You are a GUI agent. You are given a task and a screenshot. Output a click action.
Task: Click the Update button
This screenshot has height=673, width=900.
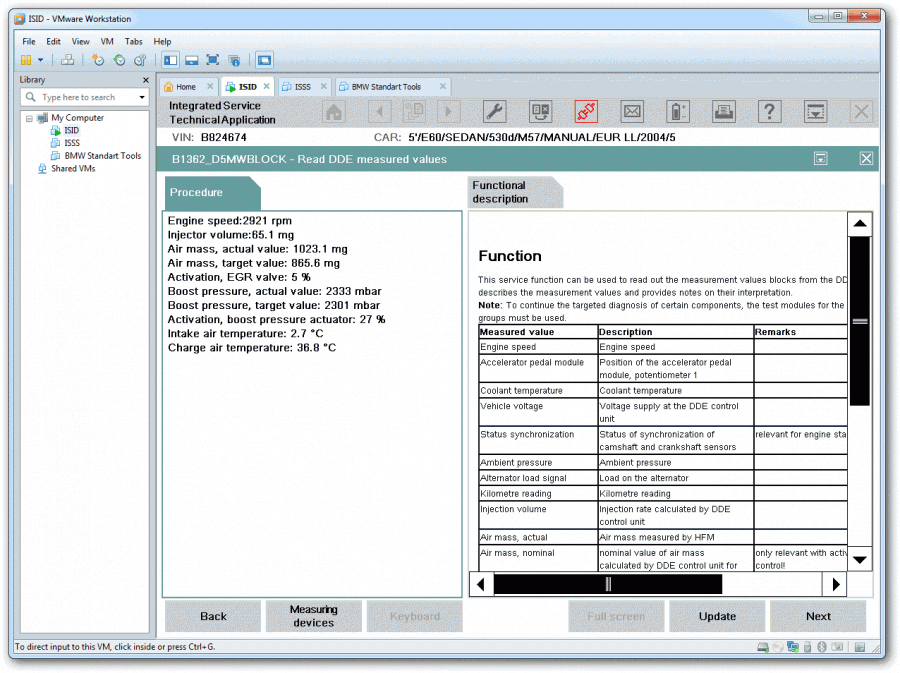pyautogui.click(x=717, y=616)
